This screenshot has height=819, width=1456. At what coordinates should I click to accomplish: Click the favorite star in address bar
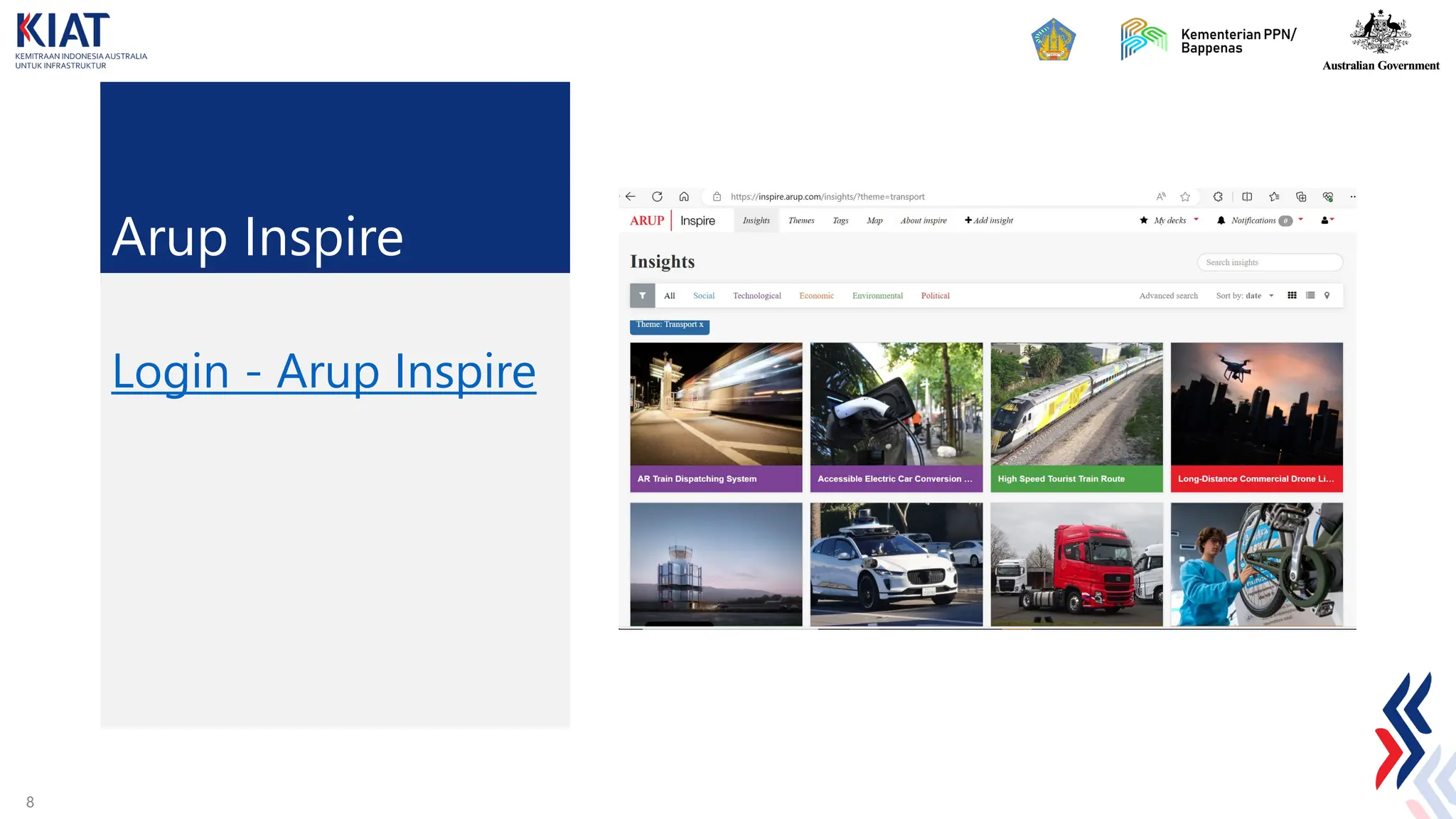coord(1185,197)
